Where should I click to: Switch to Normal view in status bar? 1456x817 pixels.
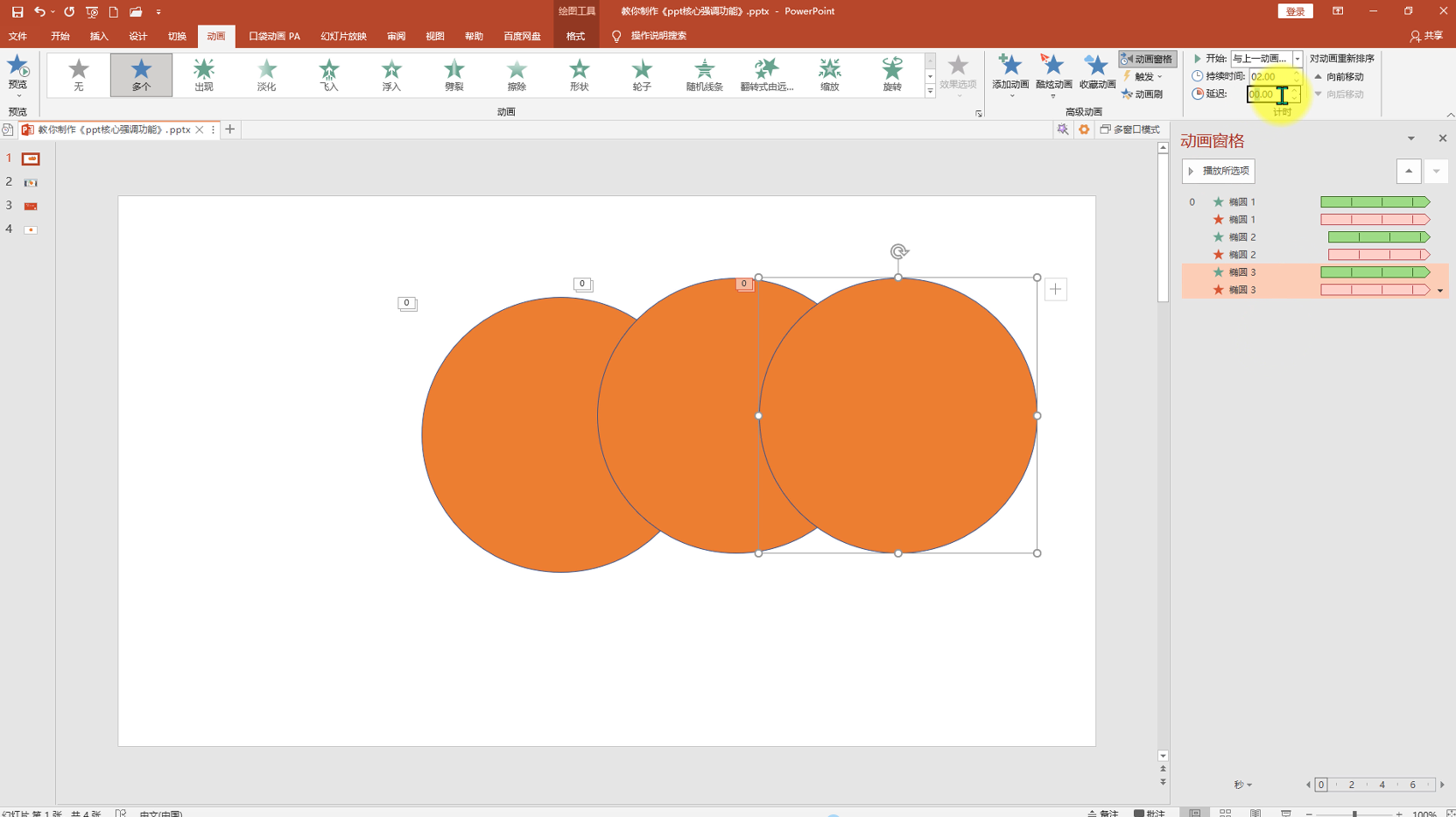pyautogui.click(x=1195, y=812)
